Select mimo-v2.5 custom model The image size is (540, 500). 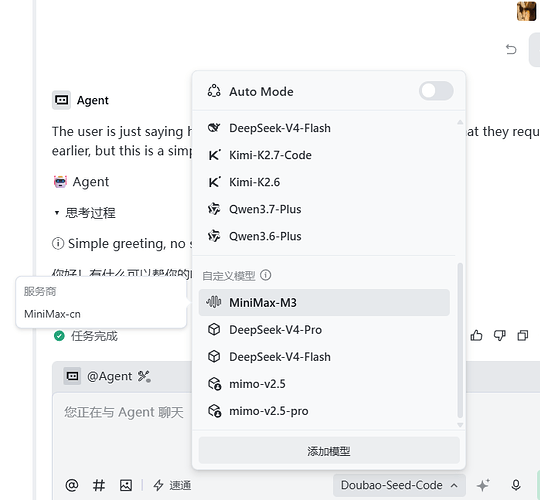[x=324, y=384]
